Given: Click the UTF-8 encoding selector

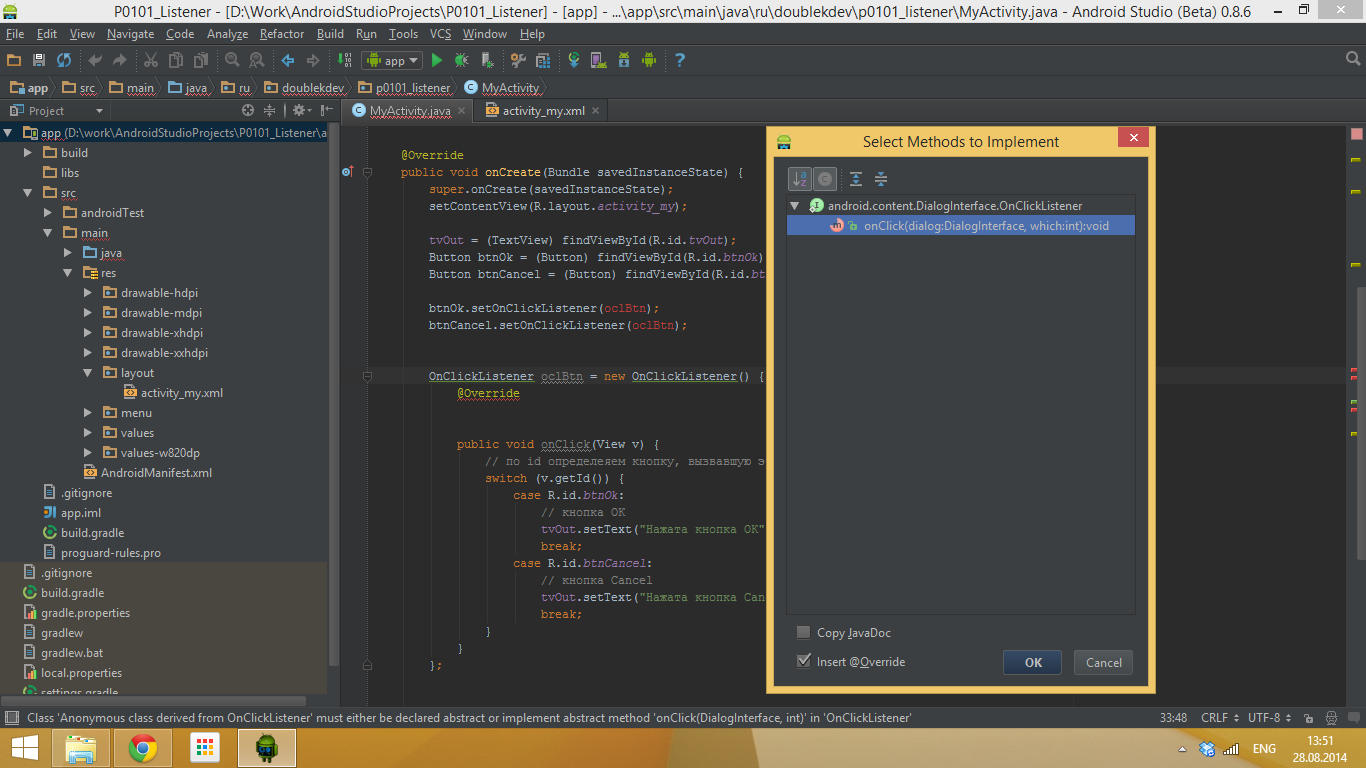Looking at the screenshot, I should pyautogui.click(x=1267, y=718).
